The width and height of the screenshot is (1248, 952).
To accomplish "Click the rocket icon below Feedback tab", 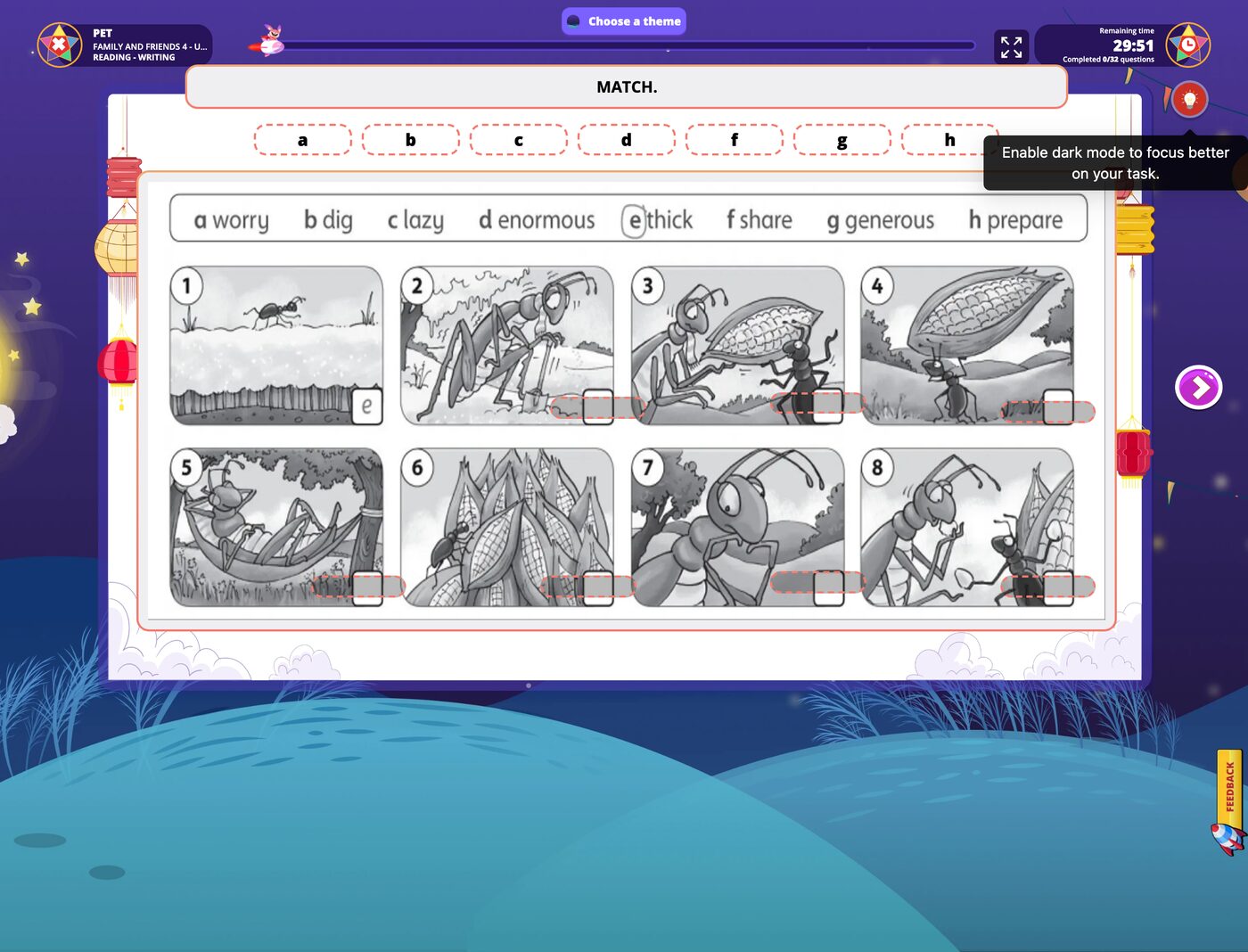I will pos(1228,840).
